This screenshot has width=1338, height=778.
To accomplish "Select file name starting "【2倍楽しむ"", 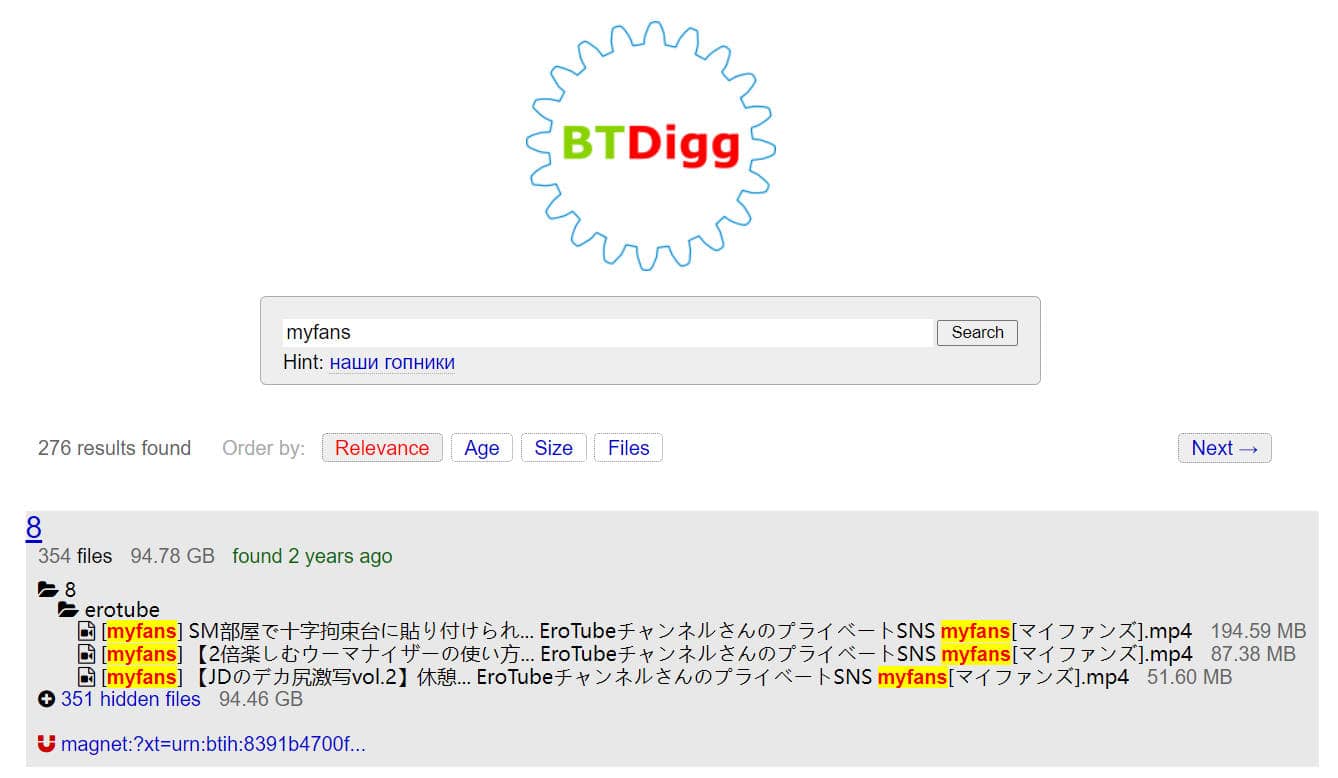I will 646,655.
